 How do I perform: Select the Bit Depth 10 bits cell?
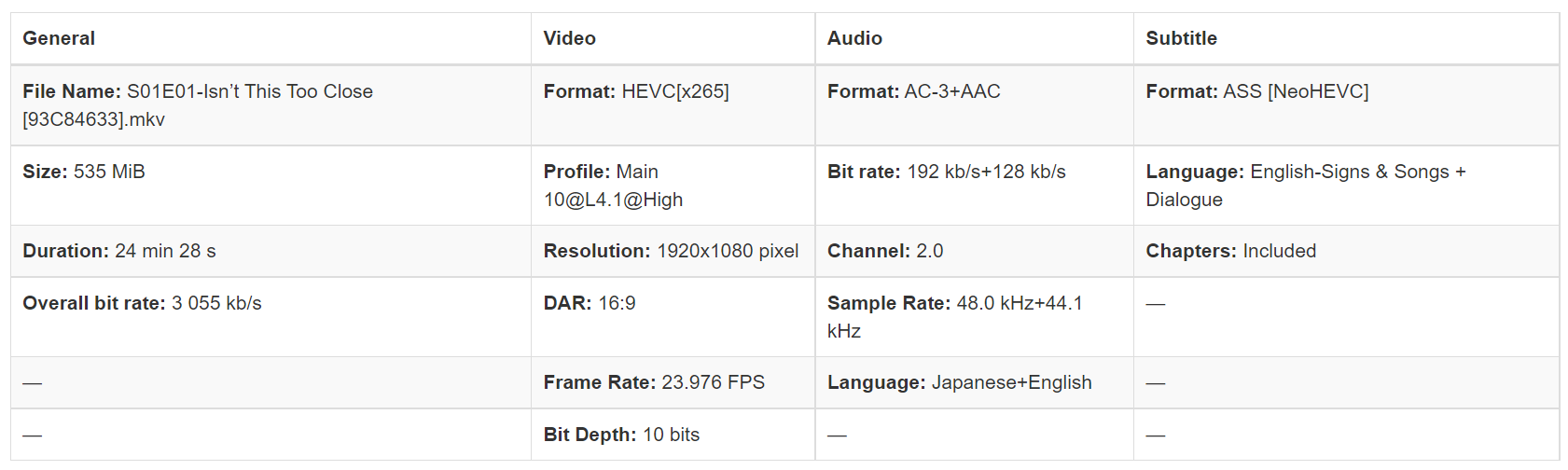pos(673,435)
